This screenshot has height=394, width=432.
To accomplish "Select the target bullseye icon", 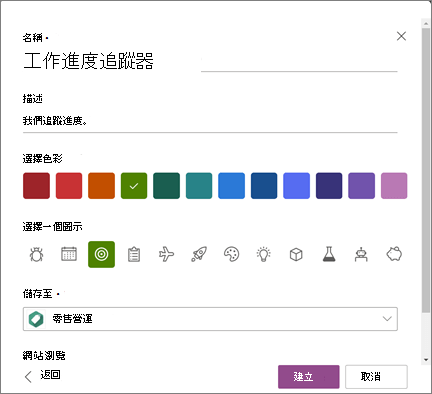I will click(x=101, y=254).
